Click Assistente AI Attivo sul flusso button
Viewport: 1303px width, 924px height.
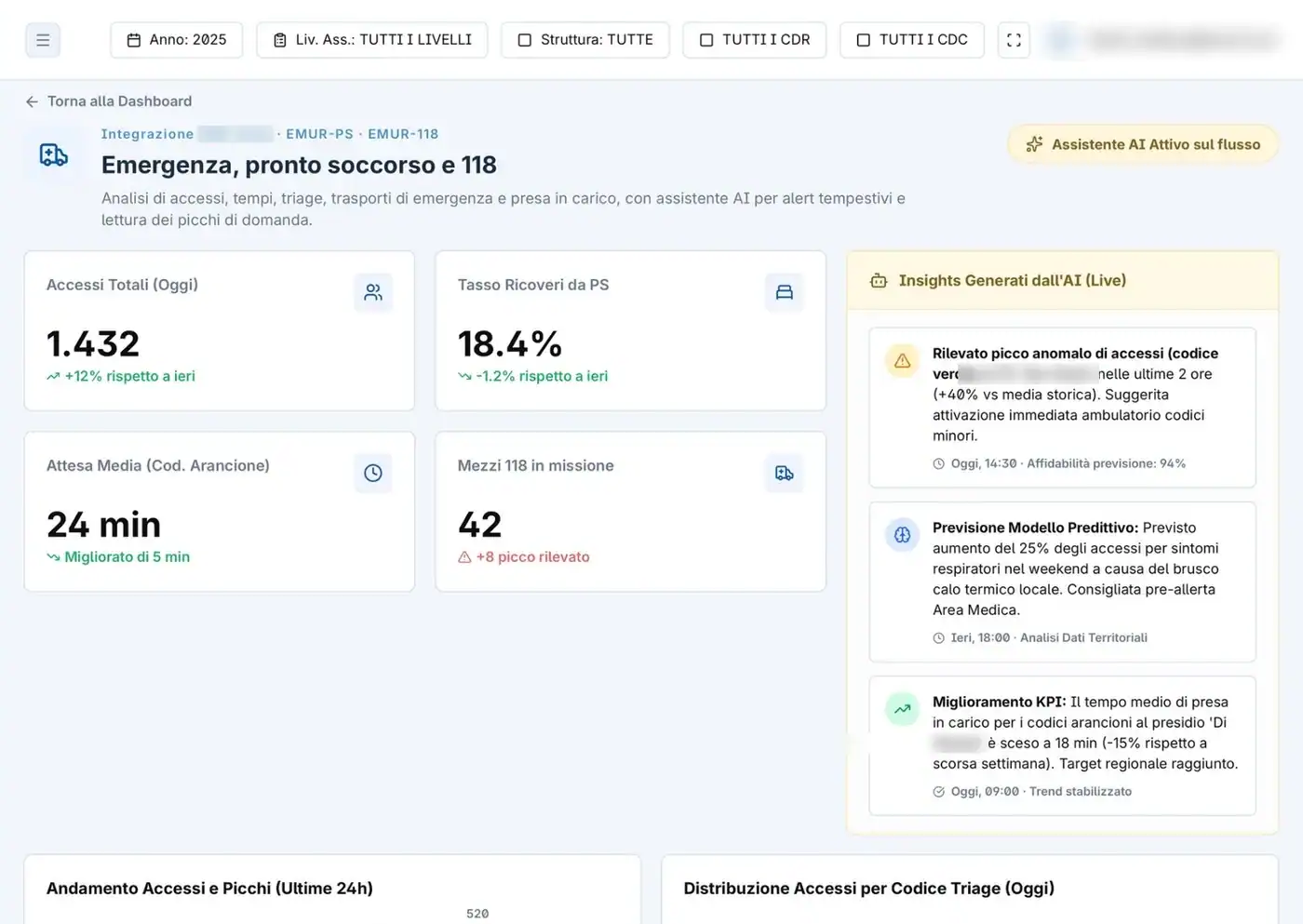tap(1143, 144)
